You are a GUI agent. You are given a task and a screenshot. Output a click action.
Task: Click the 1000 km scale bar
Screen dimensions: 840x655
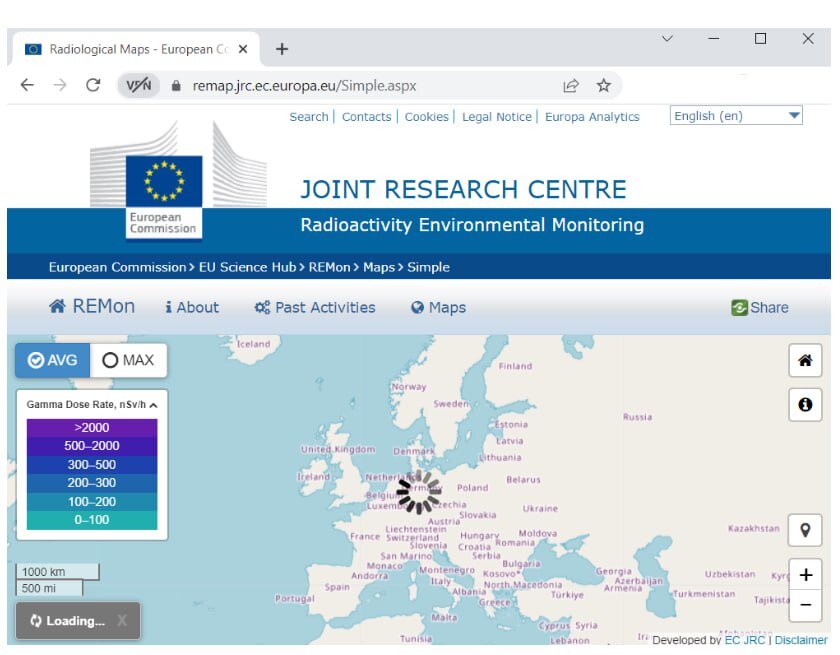57,571
